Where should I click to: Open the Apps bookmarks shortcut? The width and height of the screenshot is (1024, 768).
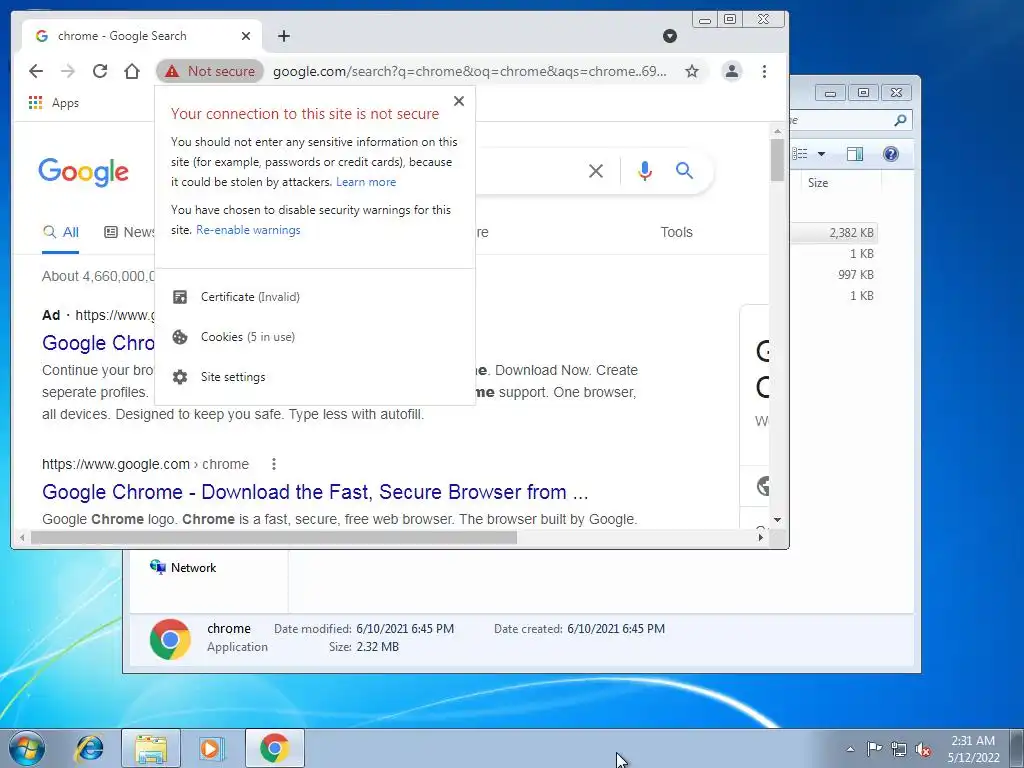[x=54, y=103]
